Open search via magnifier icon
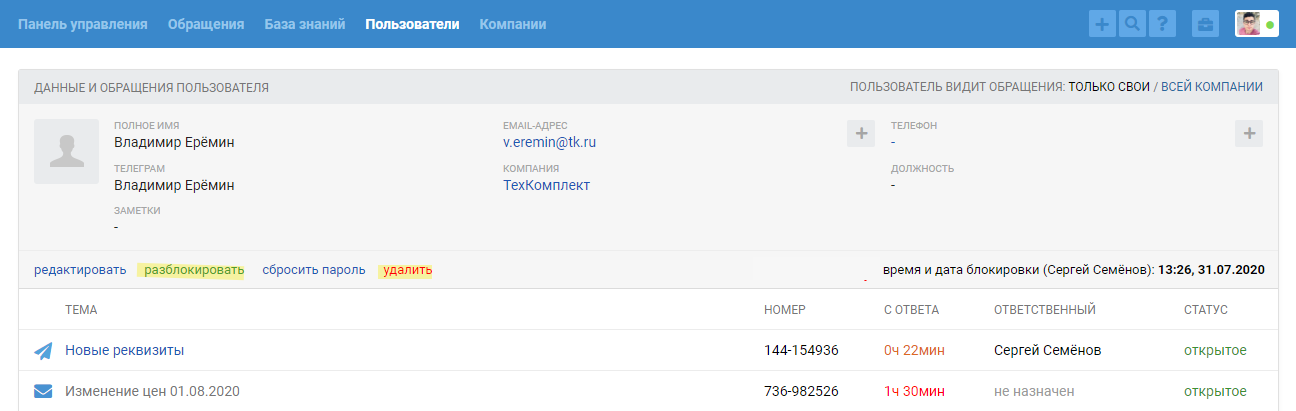 pyautogui.click(x=1132, y=24)
